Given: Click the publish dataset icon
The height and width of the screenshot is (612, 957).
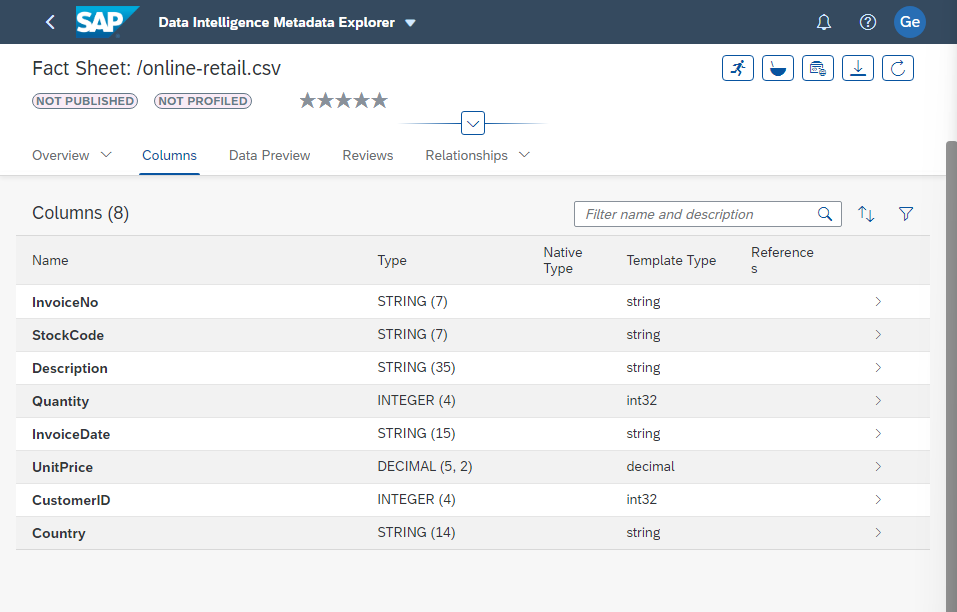Looking at the screenshot, I should [818, 68].
